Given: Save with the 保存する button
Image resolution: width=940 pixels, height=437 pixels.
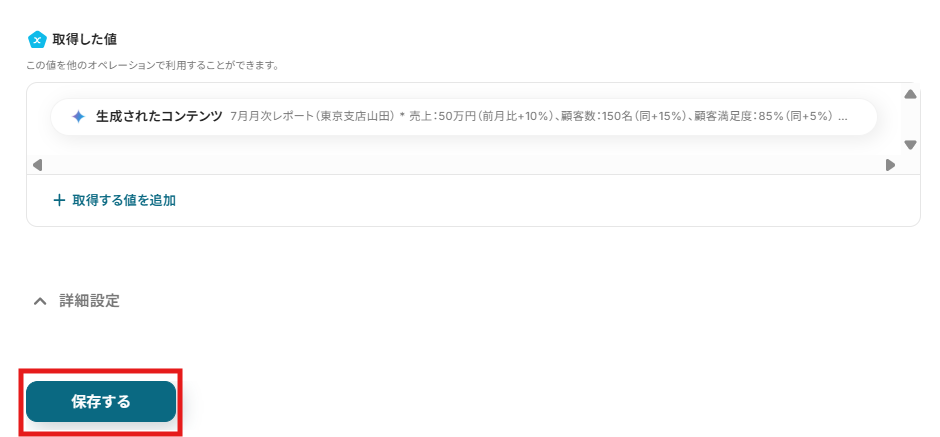Looking at the screenshot, I should [x=101, y=402].
